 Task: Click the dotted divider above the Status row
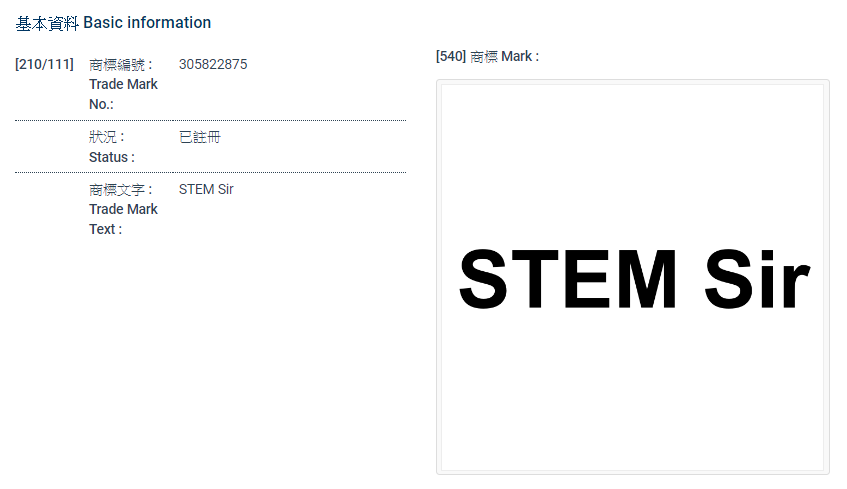click(x=210, y=120)
